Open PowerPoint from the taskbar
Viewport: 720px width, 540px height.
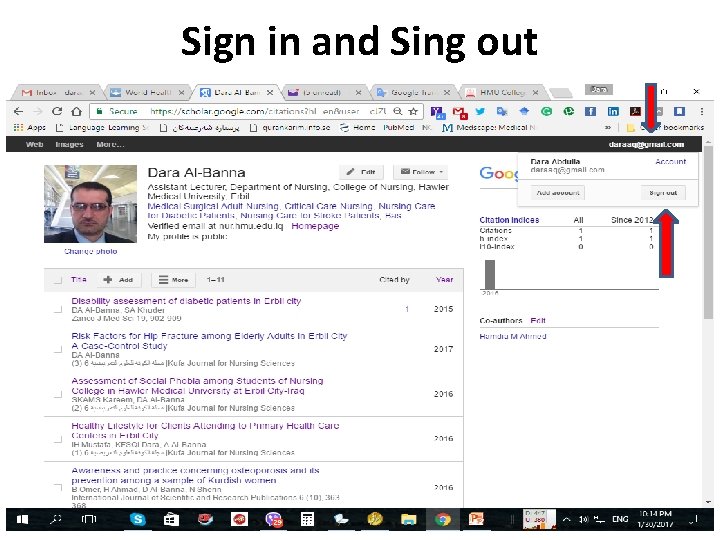pos(476,519)
